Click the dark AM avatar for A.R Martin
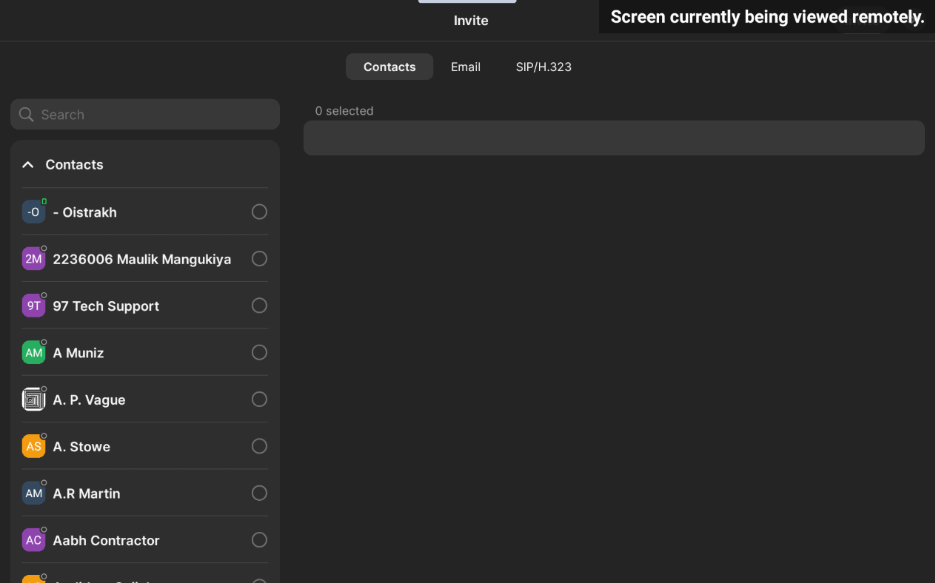Image resolution: width=936 pixels, height=583 pixels. click(x=33, y=493)
